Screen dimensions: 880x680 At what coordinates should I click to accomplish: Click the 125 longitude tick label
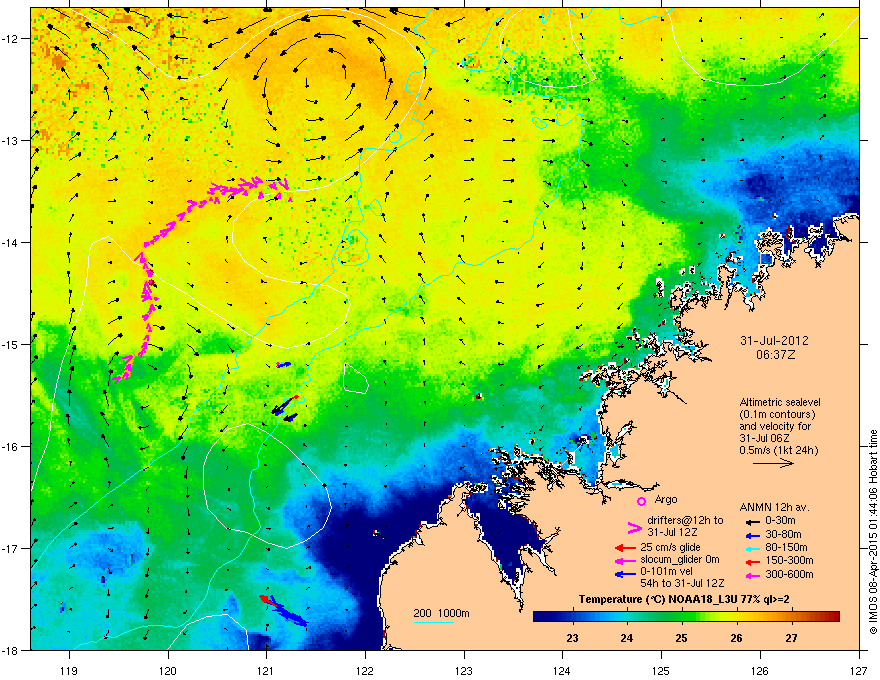[661, 670]
